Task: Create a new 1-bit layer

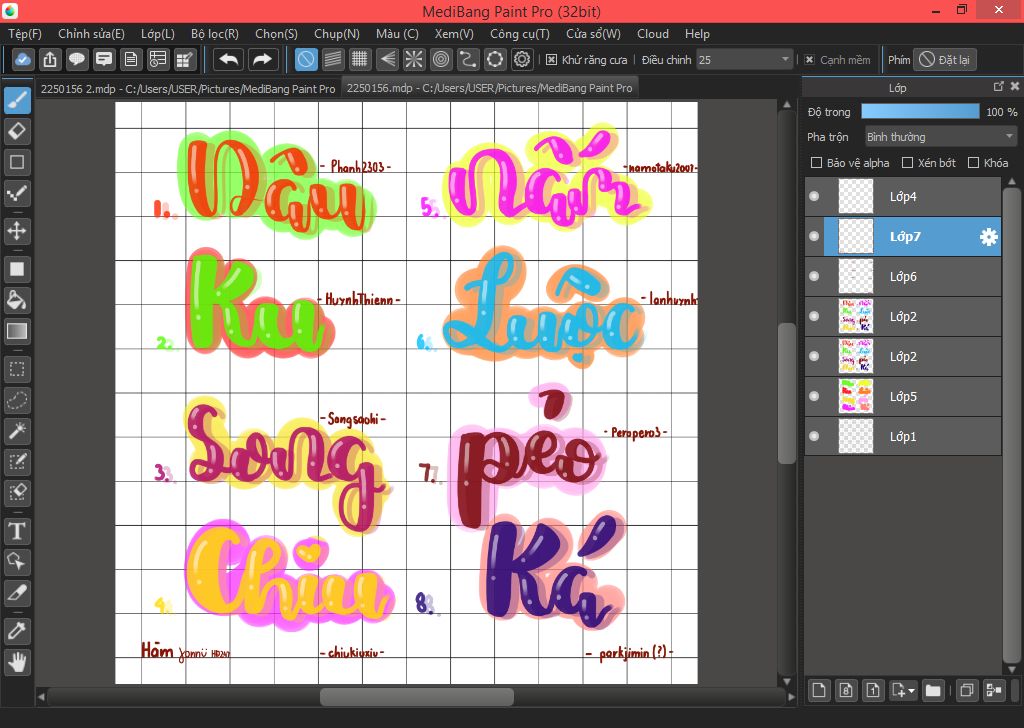Action: (x=872, y=690)
